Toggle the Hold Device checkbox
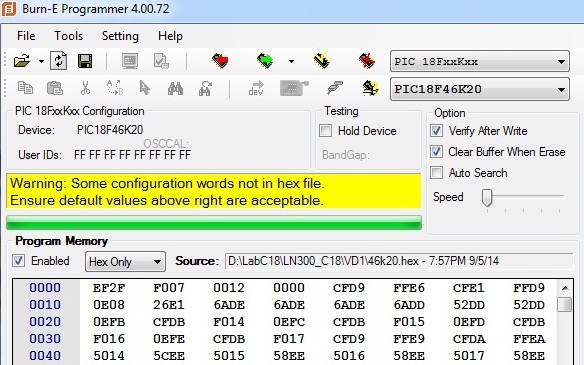This screenshot has height=365, width=584. 326,131
